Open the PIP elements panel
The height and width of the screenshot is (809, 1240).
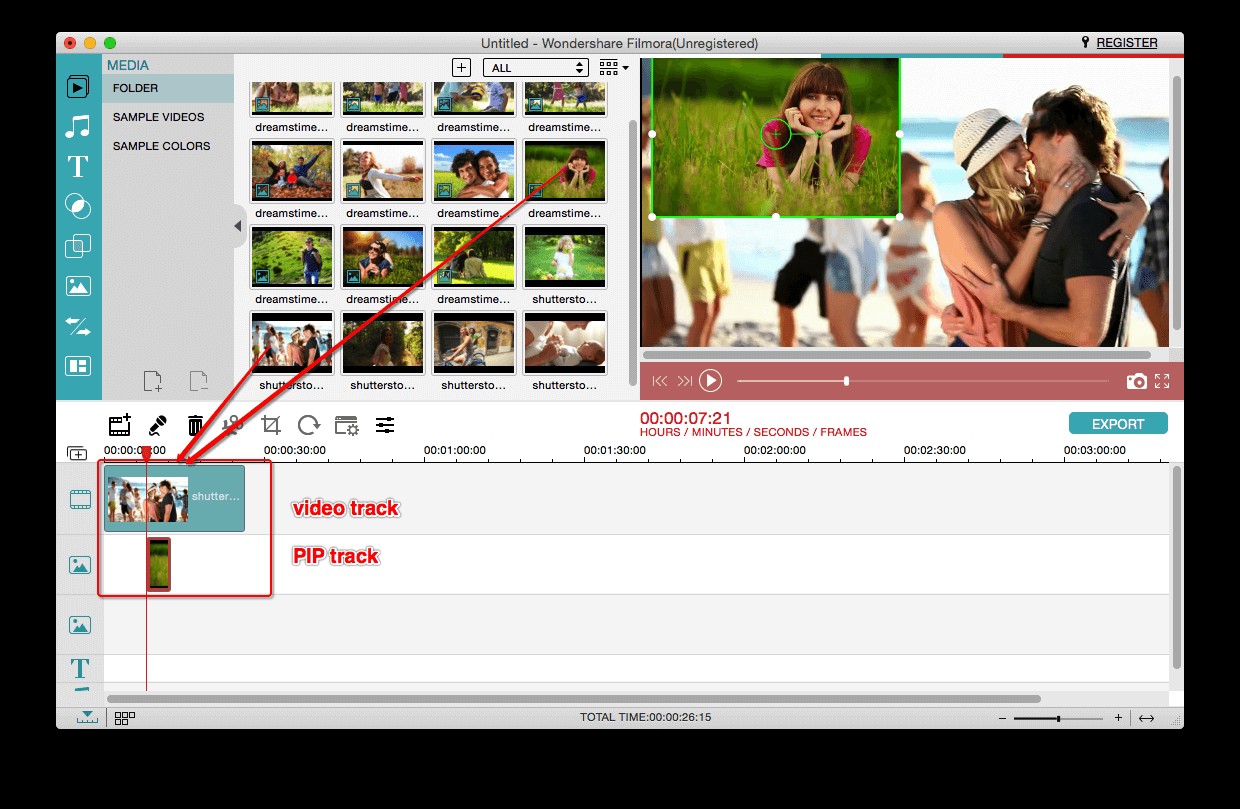pyautogui.click(x=79, y=246)
